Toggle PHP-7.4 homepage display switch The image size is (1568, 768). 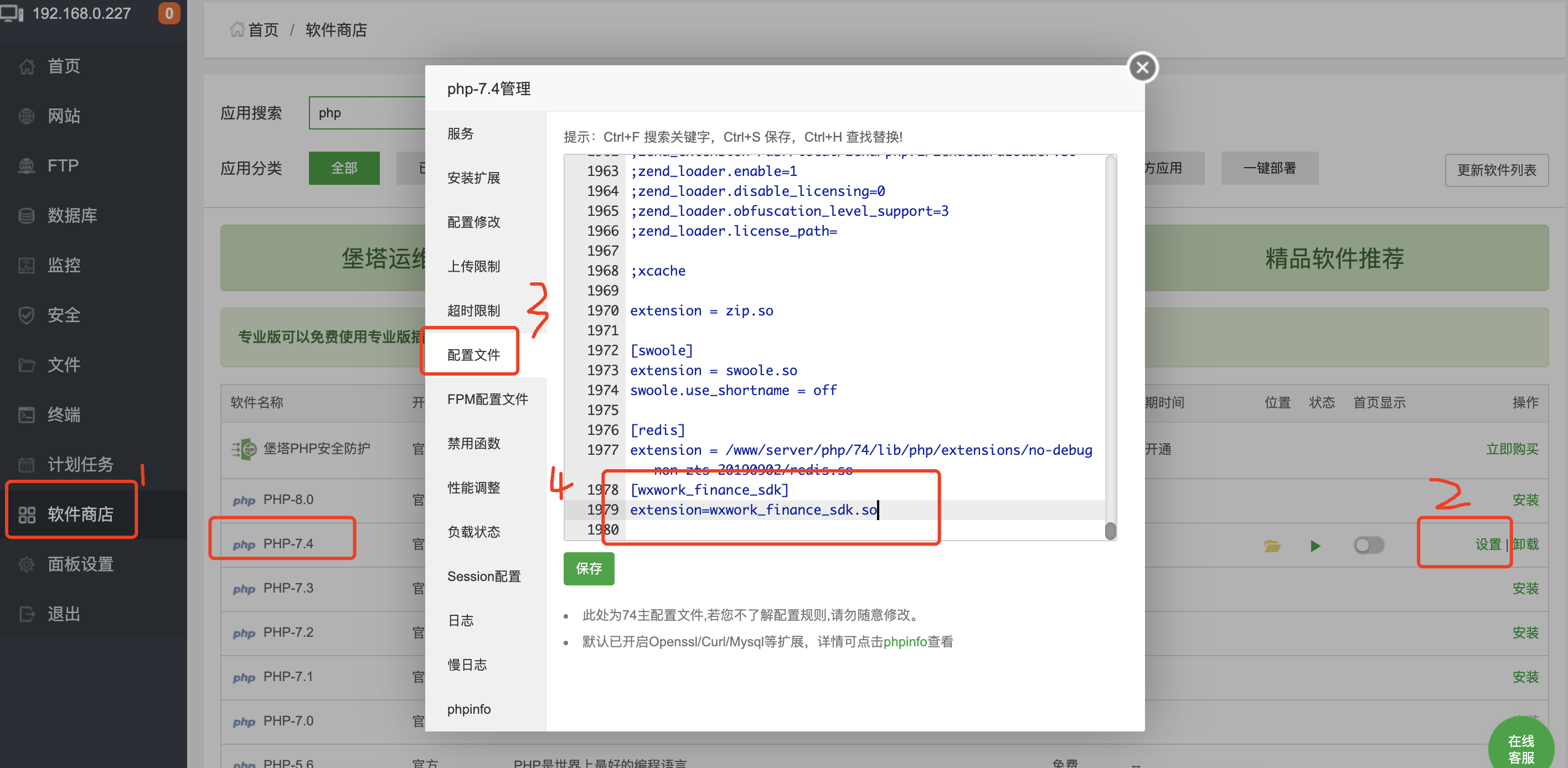pyautogui.click(x=1368, y=545)
